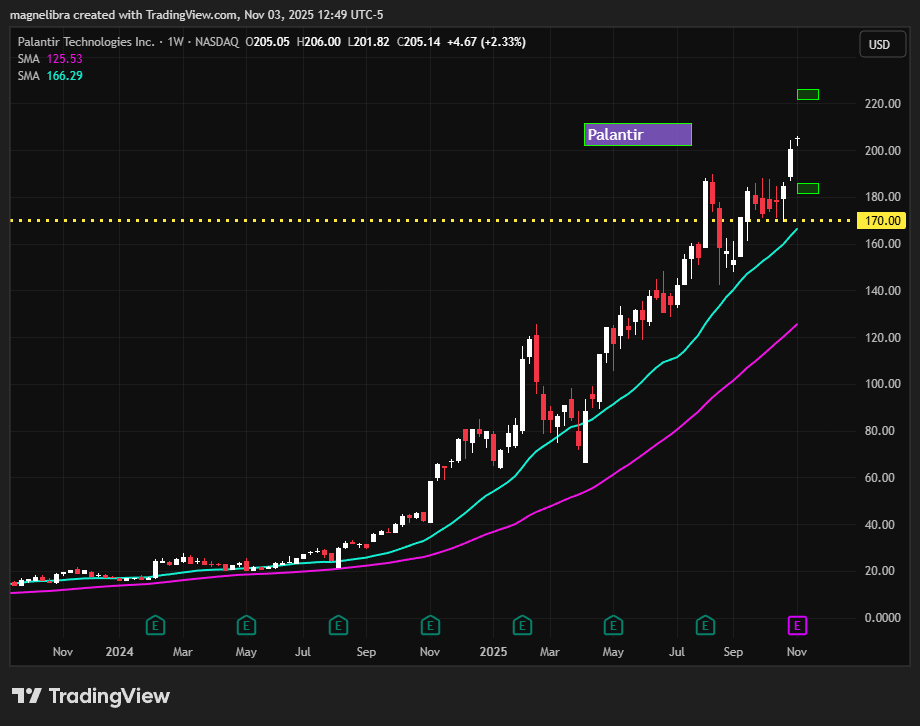Click the 140.00 price axis label
920x726 pixels.
[882, 291]
